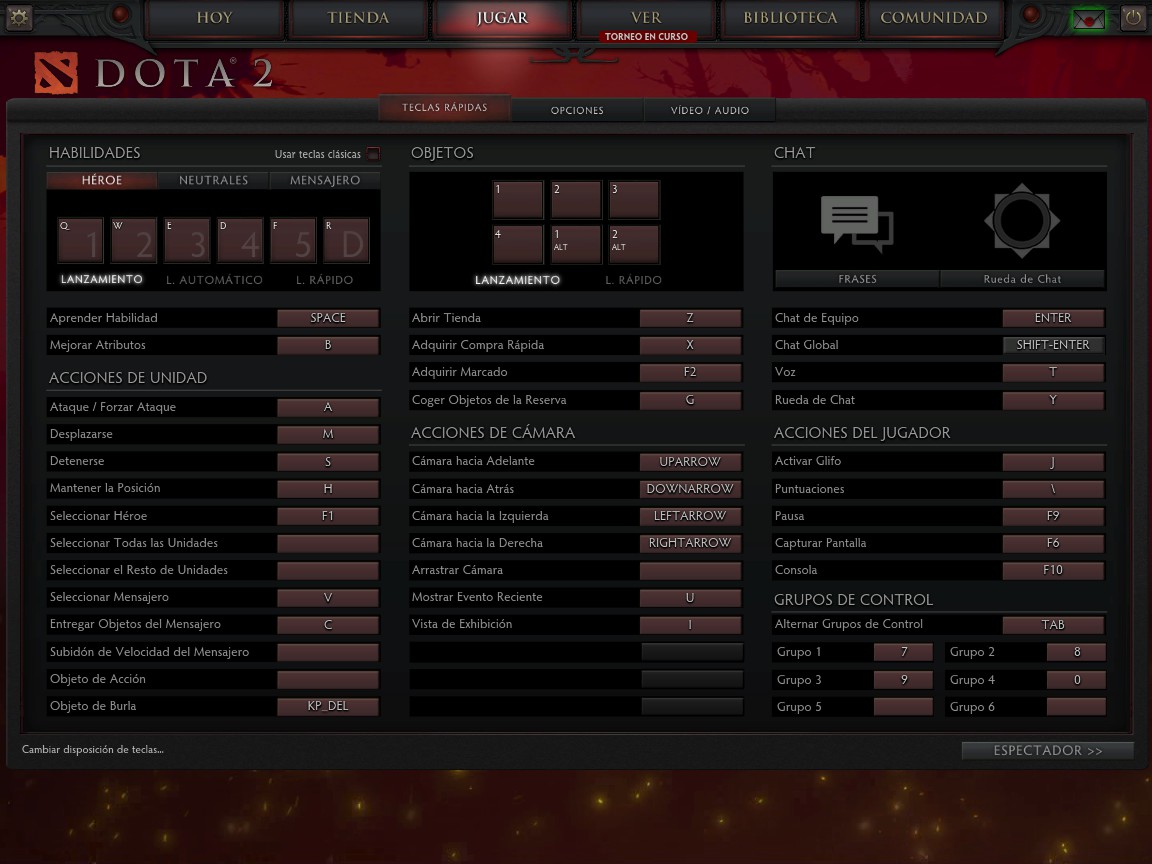Rebind Seleccionar Héroe key F1

(328, 516)
